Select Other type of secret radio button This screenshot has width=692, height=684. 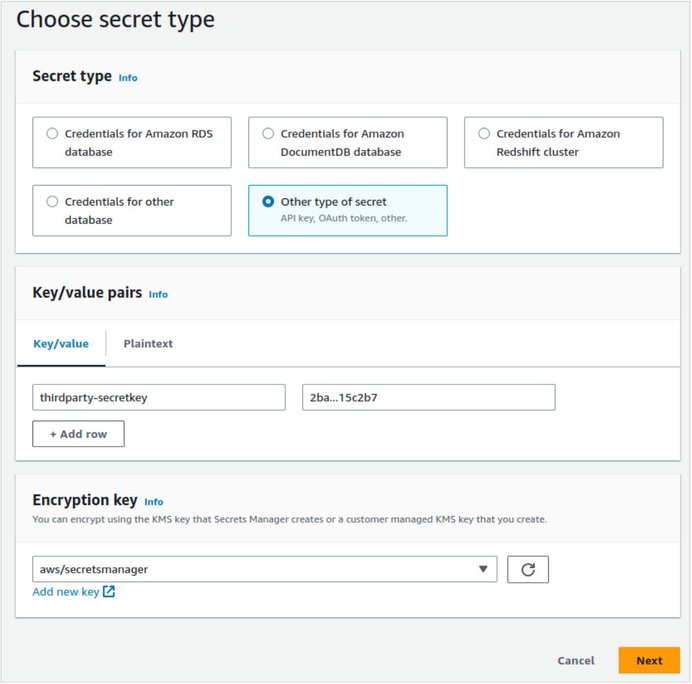point(268,202)
